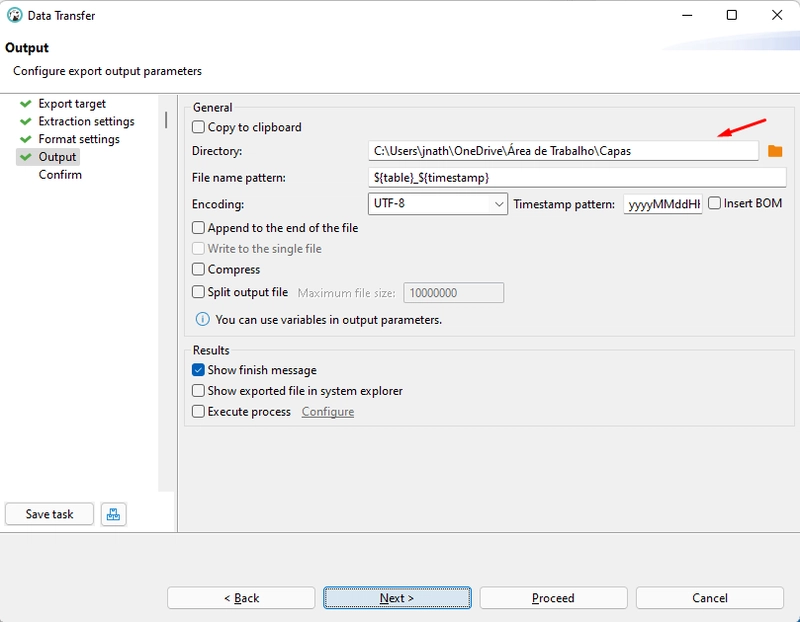
Task: Click the Proceed button
Action: [553, 598]
